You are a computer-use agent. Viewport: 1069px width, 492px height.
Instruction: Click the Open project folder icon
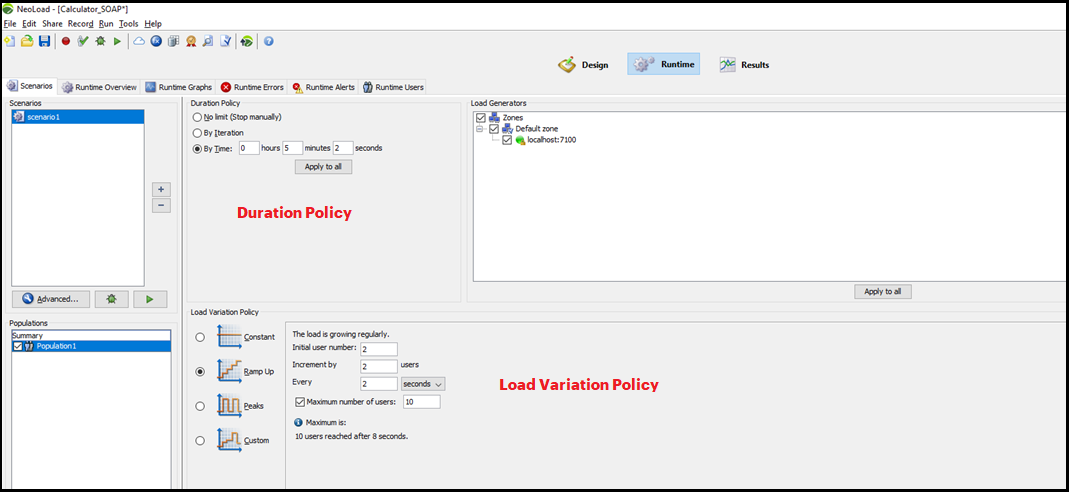(27, 42)
